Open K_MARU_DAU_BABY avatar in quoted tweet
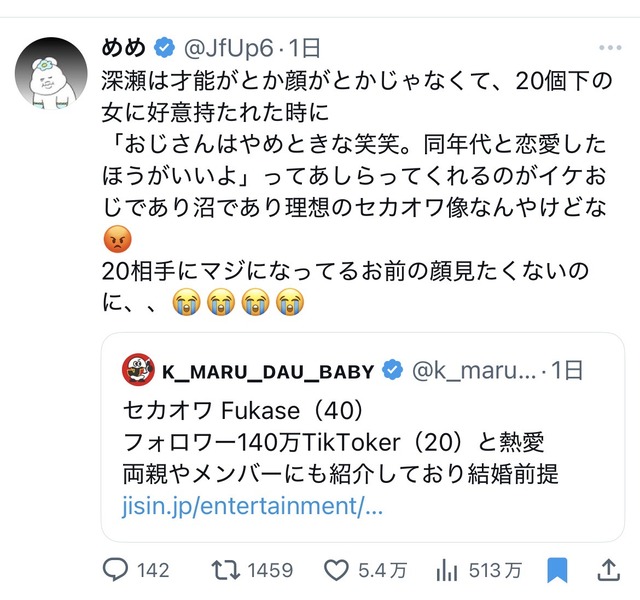 (x=138, y=370)
